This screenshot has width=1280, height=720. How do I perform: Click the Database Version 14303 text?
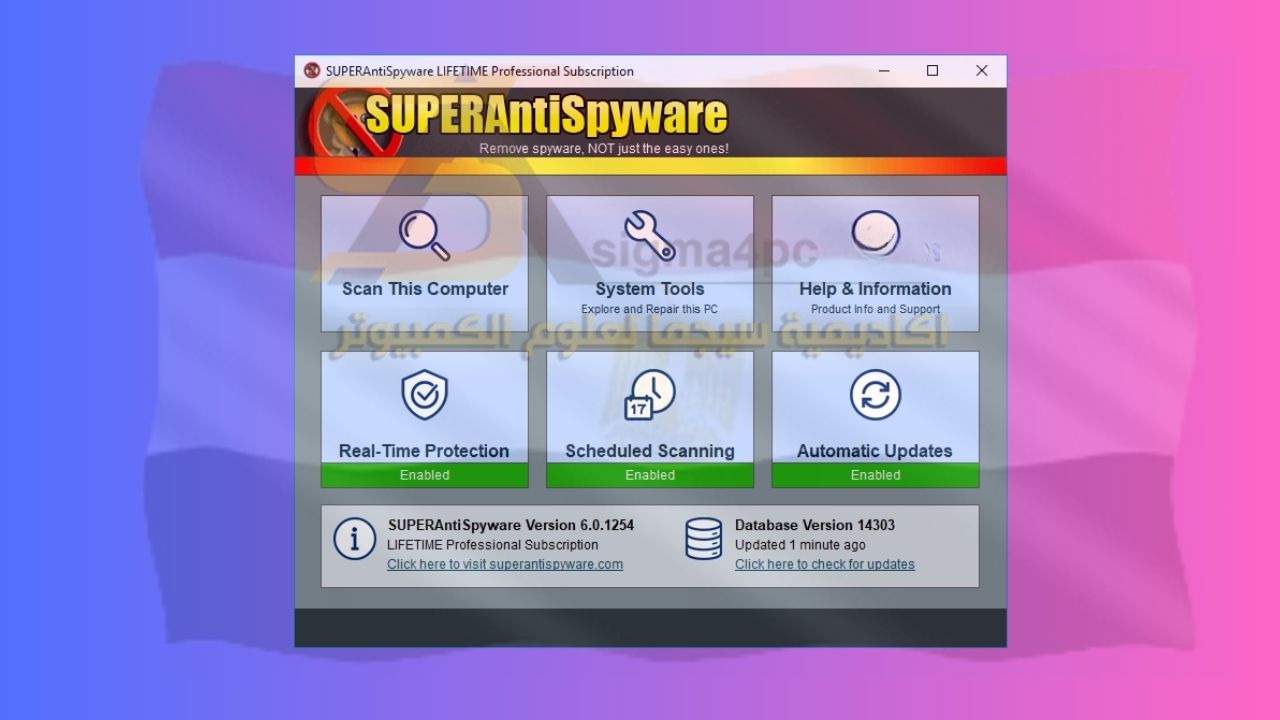point(815,525)
